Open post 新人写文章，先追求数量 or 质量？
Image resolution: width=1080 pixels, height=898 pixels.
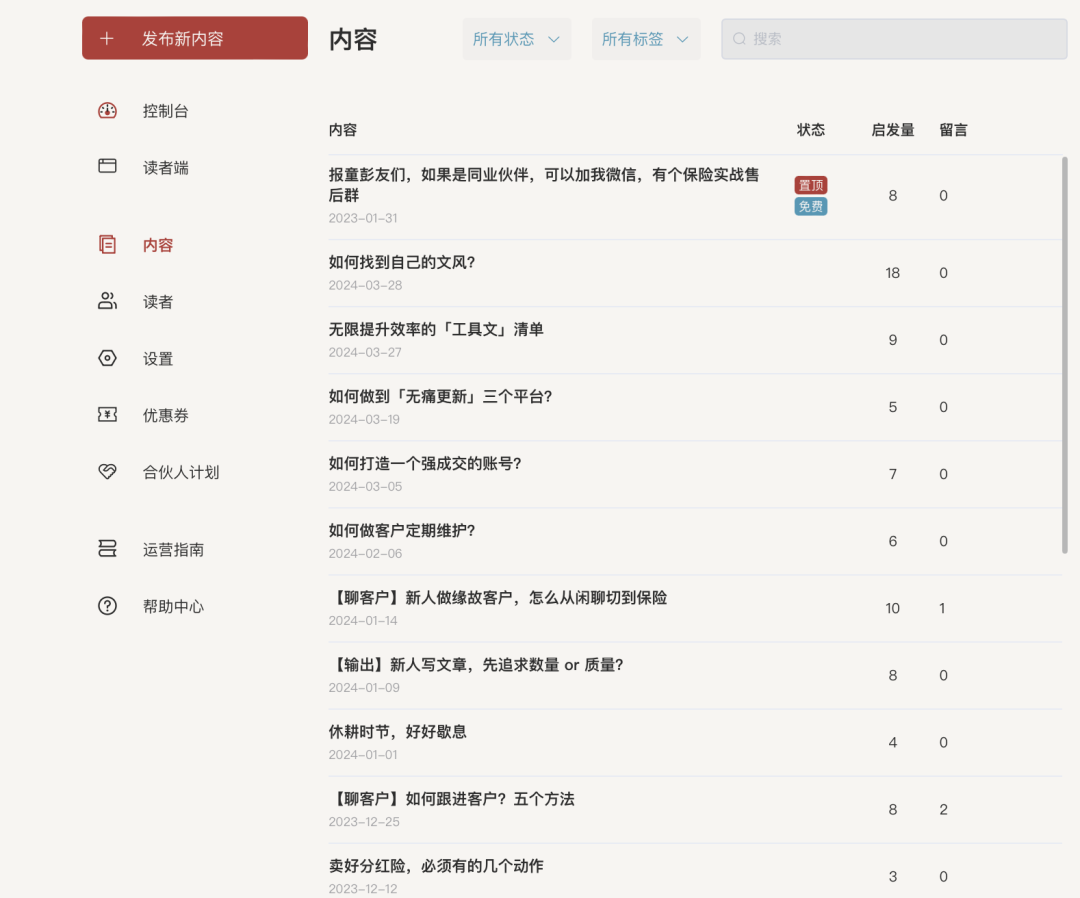476,665
